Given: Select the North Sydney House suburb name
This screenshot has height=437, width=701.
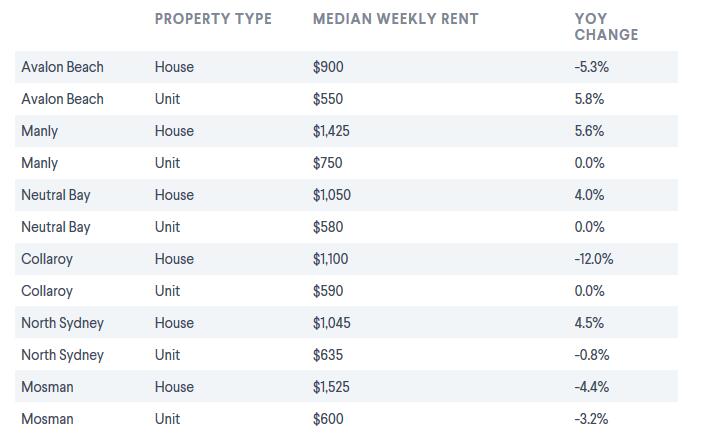Looking at the screenshot, I should [x=63, y=323].
